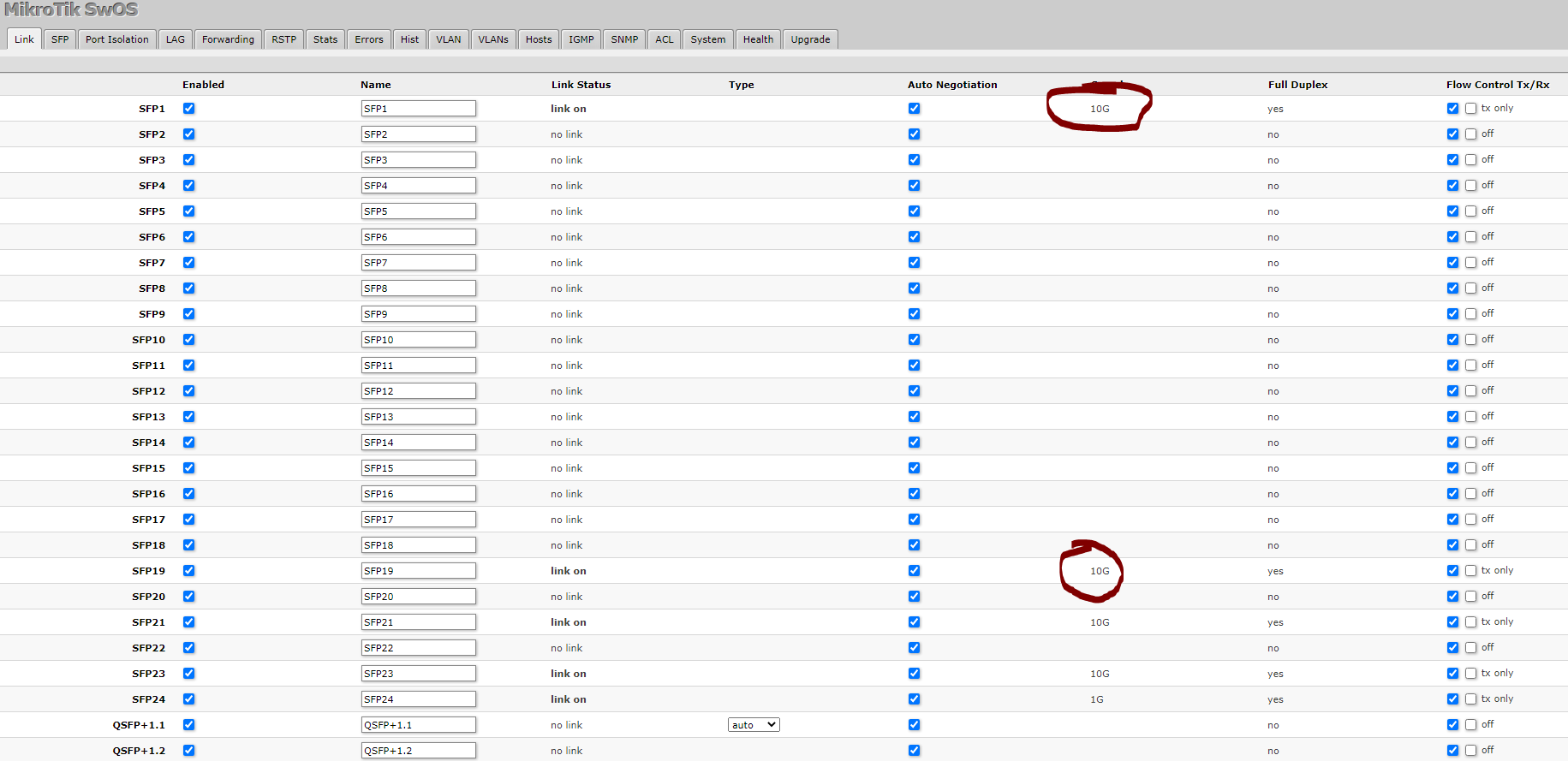Toggle Enabled checkbox for SFP12
This screenshot has height=761, width=1568.
[188, 390]
